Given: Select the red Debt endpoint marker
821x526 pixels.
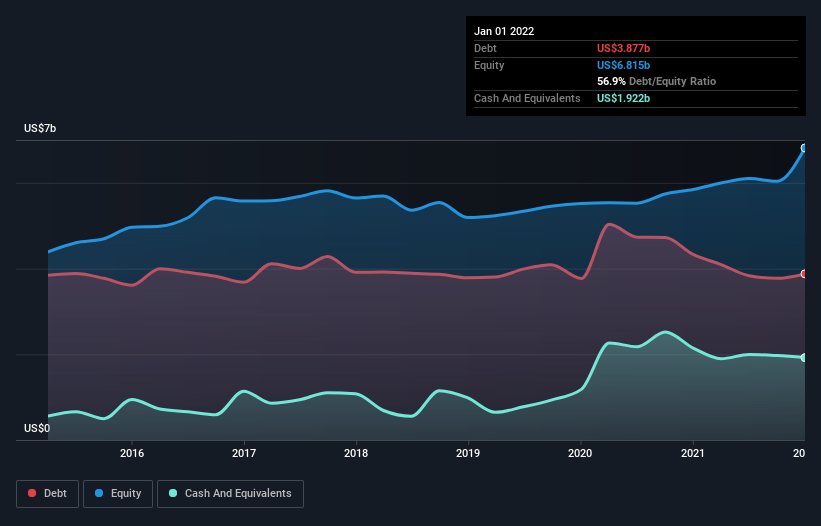Looking at the screenshot, I should point(804,274).
